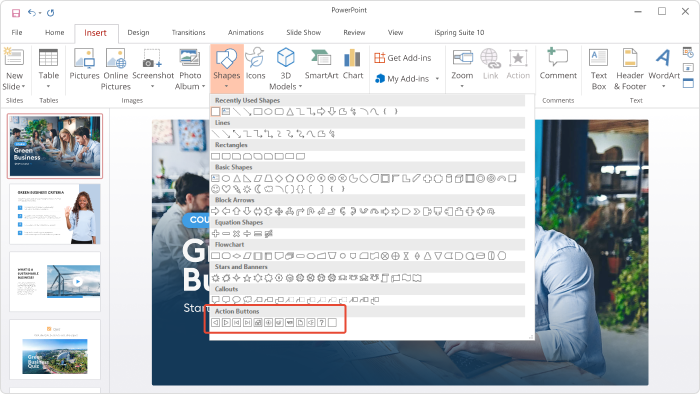Select the Green Business title slide thumbnail
Image resolution: width=700 pixels, height=394 pixels.
[x=55, y=146]
